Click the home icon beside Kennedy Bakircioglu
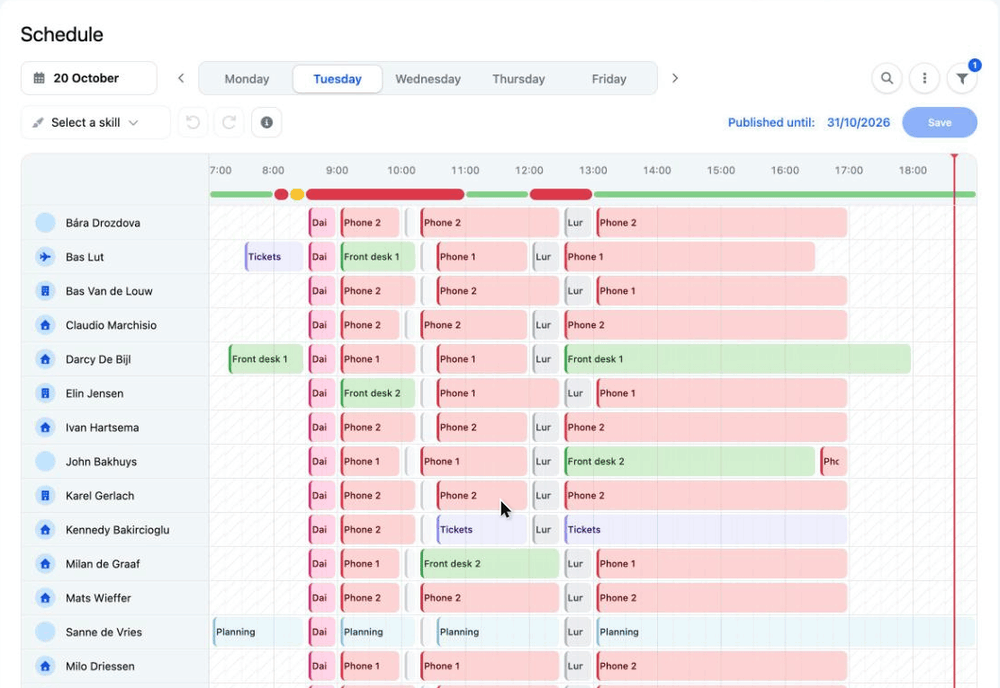The height and width of the screenshot is (688, 1000). coord(45,530)
